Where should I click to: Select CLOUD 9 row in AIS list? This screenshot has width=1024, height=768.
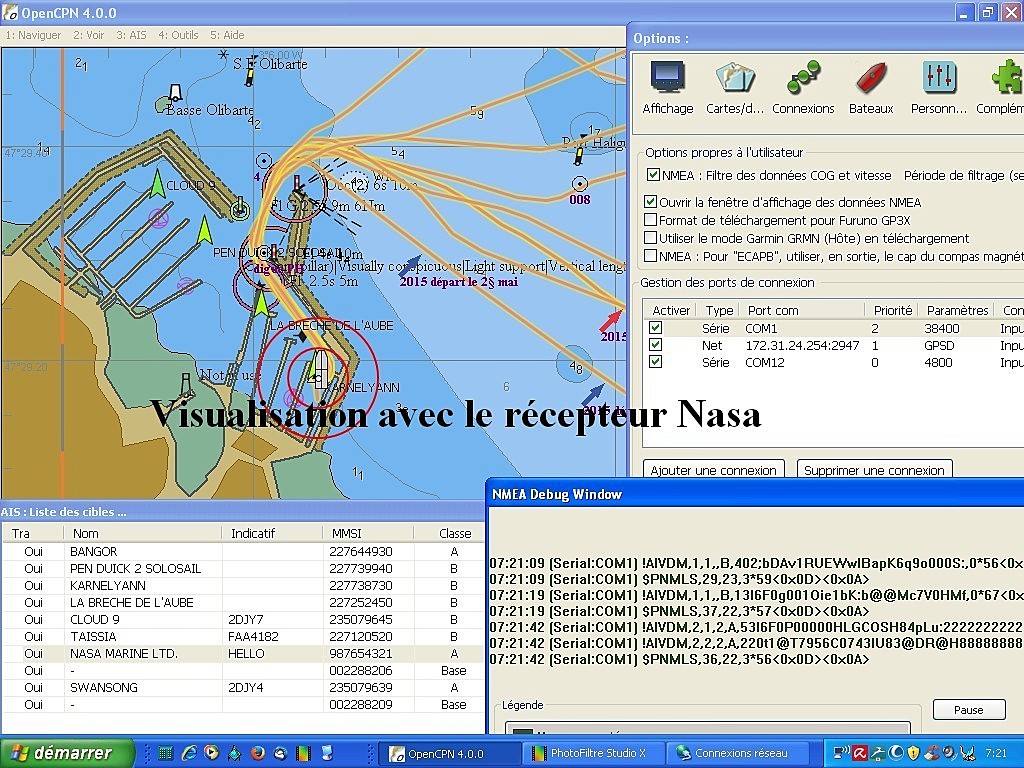[243, 619]
